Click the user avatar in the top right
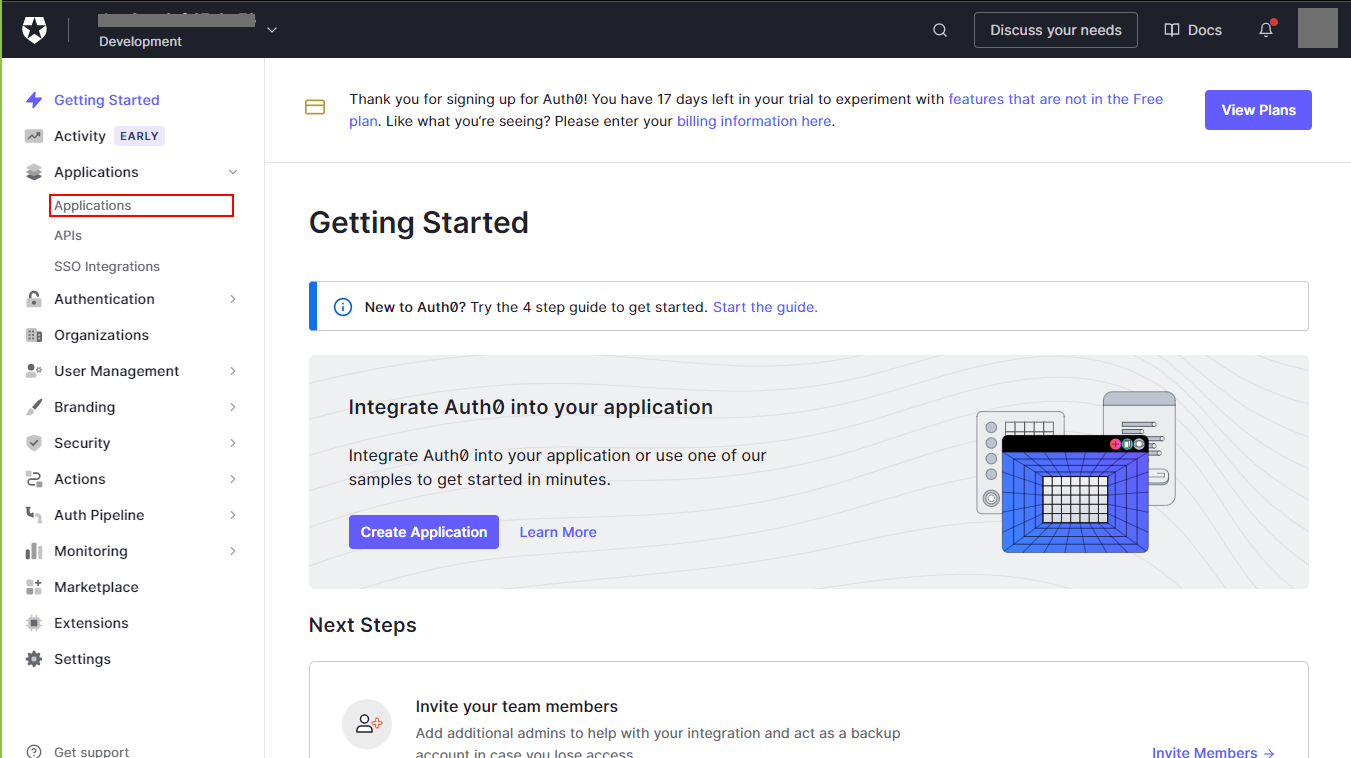The image size is (1351, 758). (1317, 28)
